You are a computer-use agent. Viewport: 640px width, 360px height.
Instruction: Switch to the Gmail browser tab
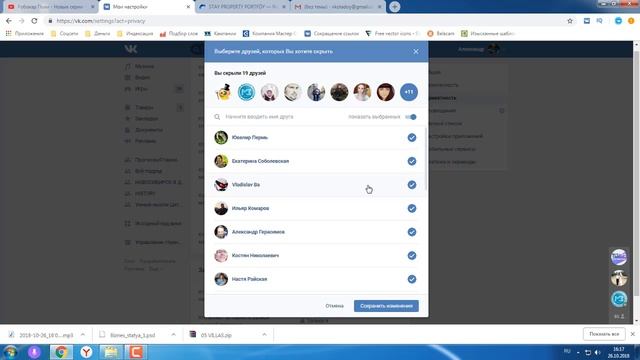338,7
